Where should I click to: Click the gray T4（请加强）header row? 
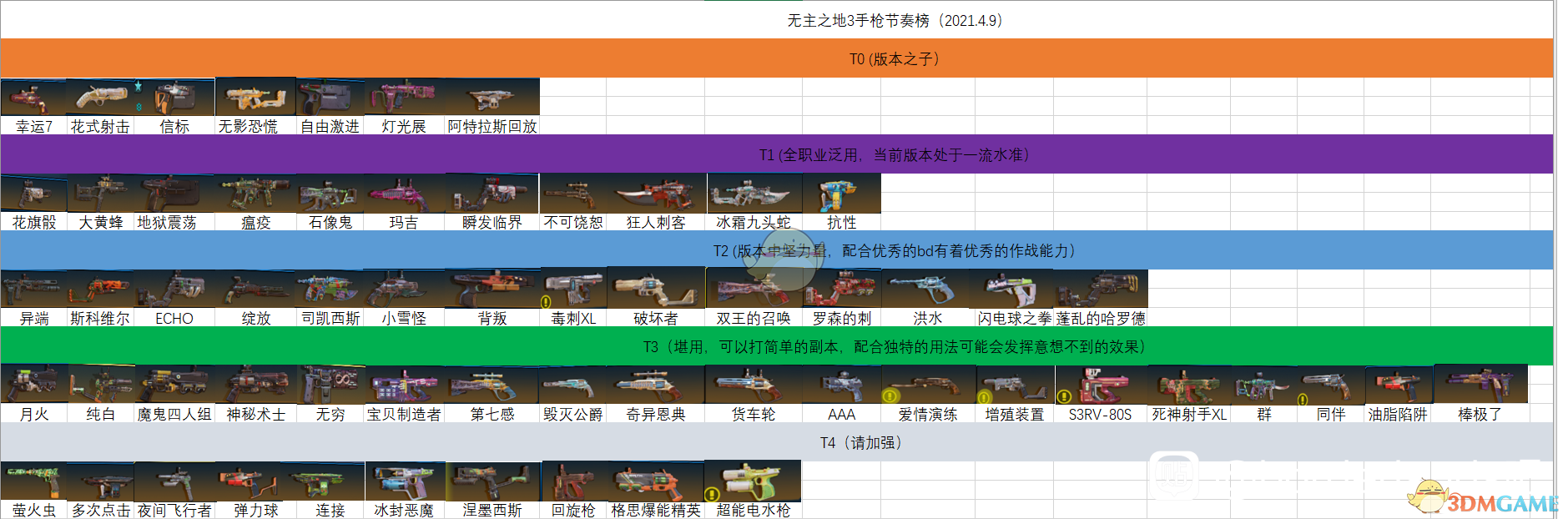[777, 442]
